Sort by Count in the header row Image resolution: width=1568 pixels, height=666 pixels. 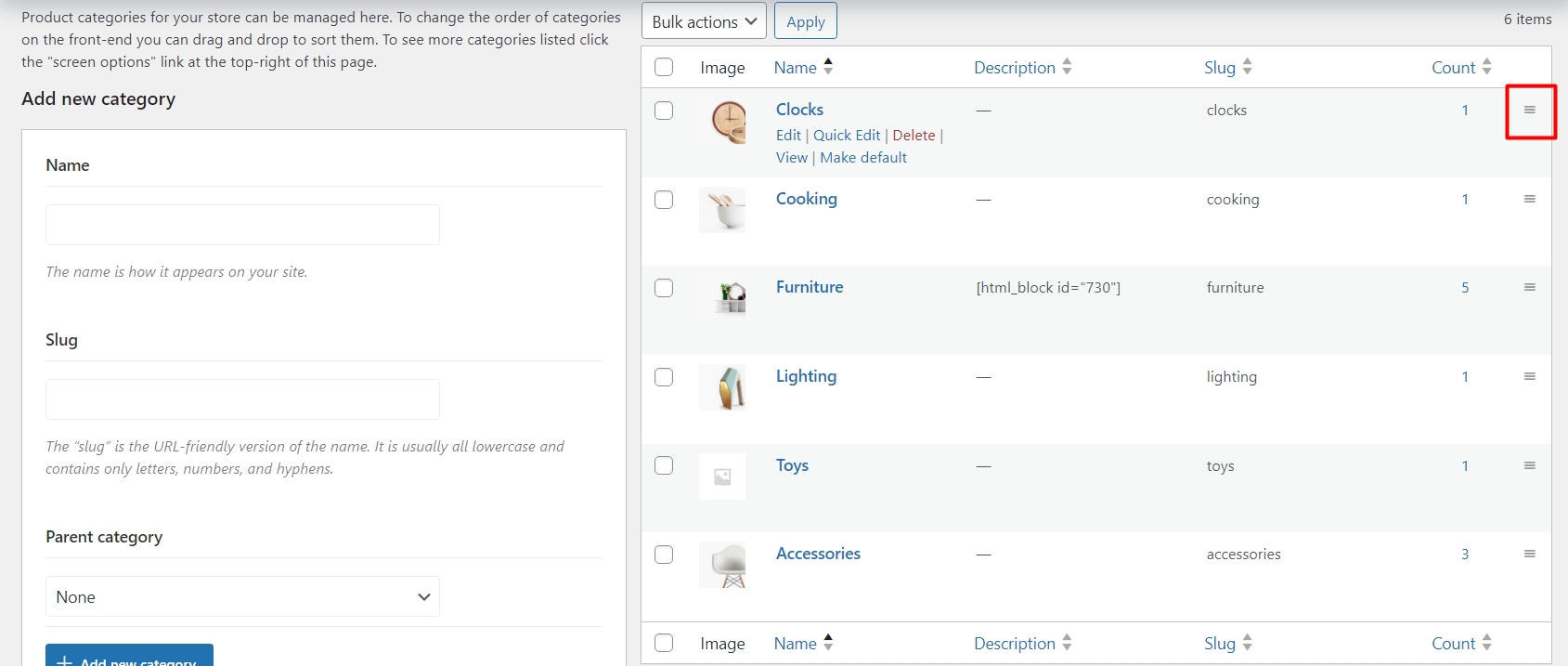click(x=1462, y=67)
